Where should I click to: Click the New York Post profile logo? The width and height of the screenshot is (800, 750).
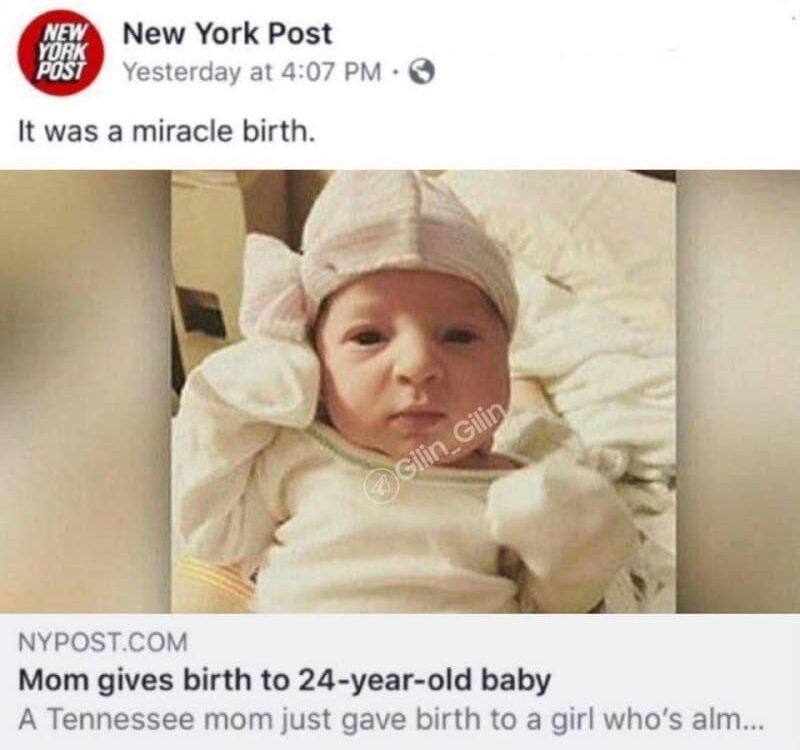[61, 53]
